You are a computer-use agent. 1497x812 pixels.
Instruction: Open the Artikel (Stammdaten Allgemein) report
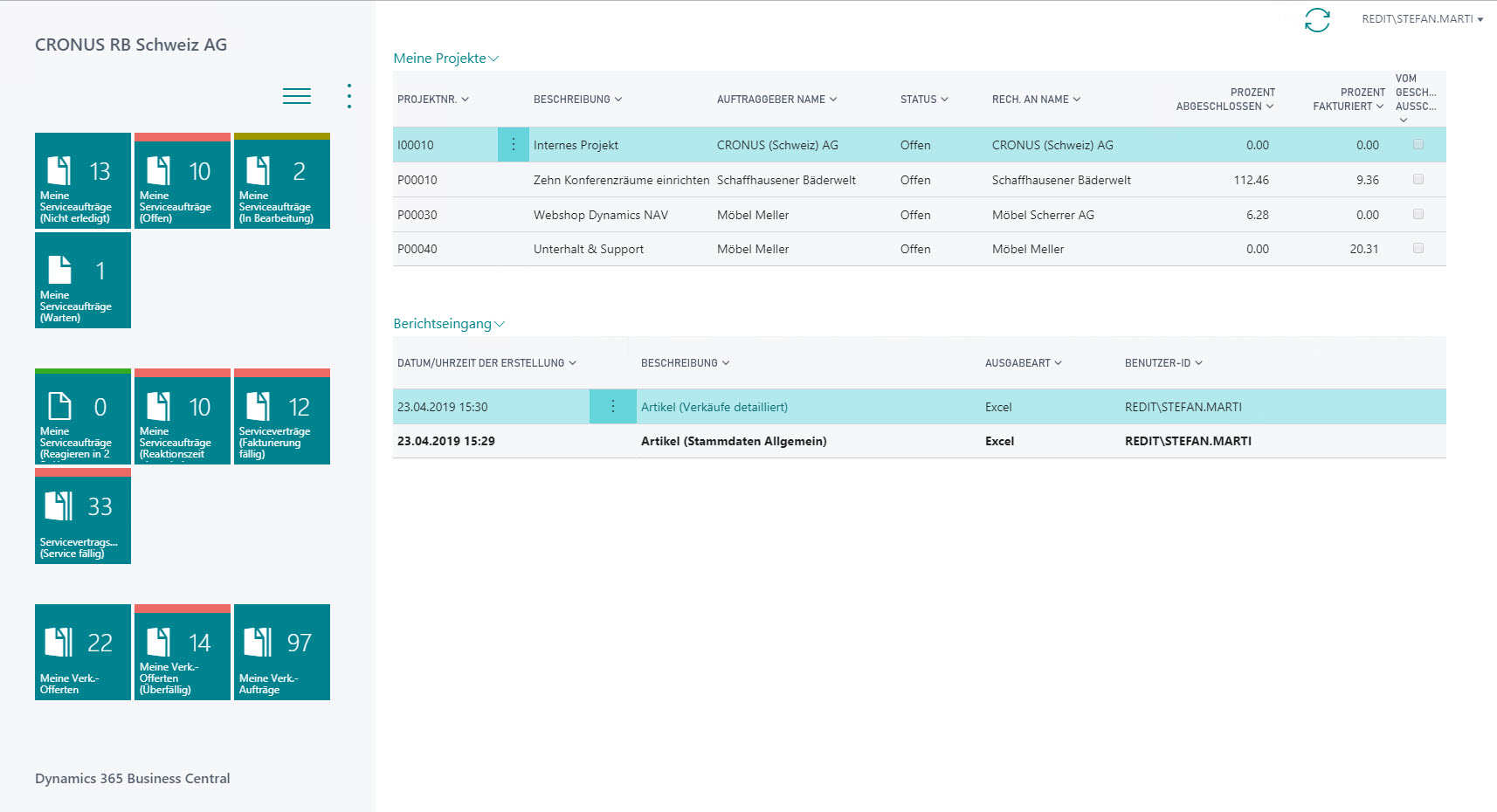click(x=734, y=441)
